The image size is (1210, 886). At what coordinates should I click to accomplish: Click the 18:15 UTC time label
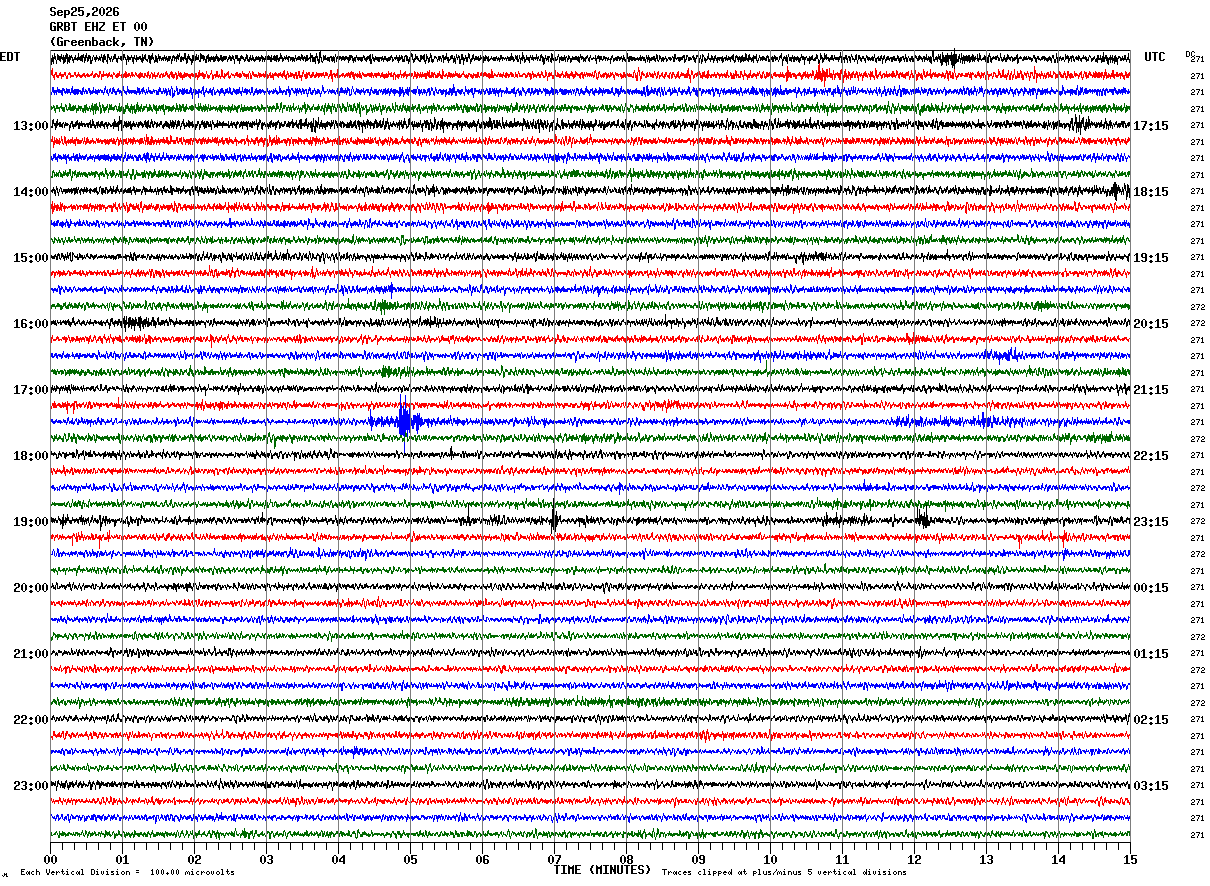pos(1151,192)
